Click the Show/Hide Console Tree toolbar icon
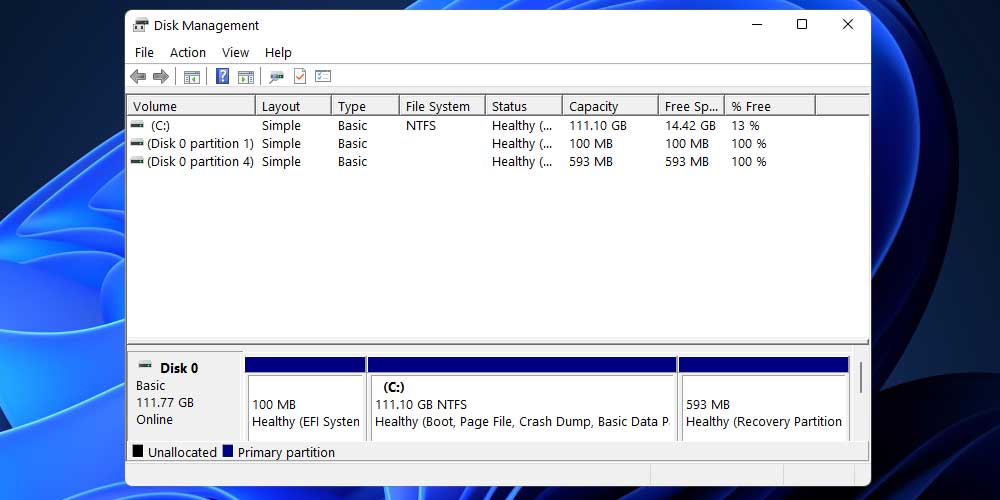This screenshot has width=1000, height=500. (192, 77)
